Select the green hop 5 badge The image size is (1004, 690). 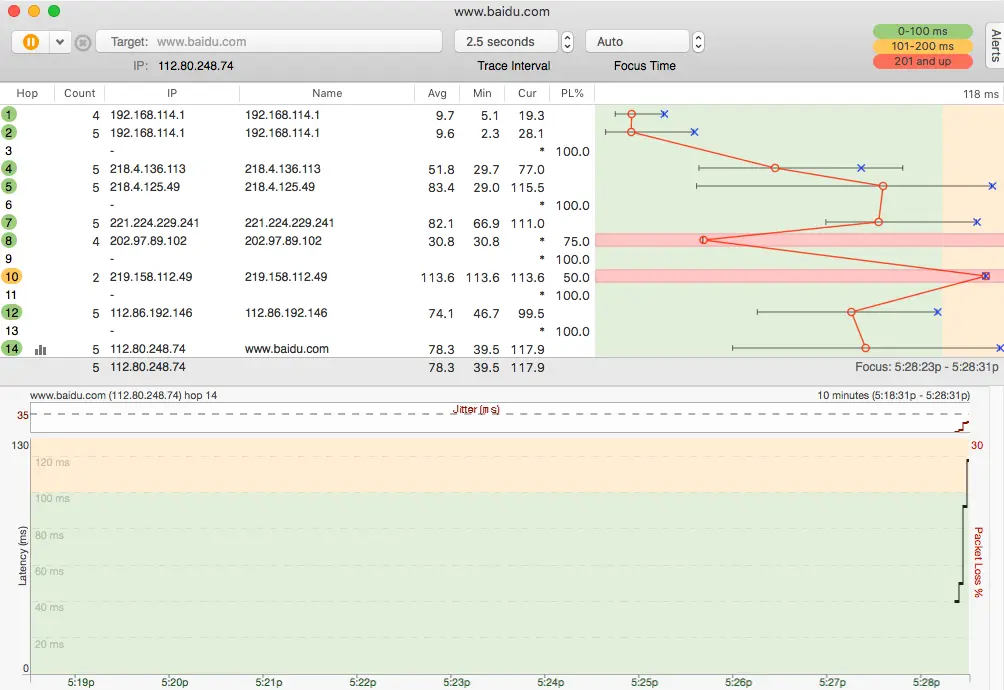pos(9,186)
